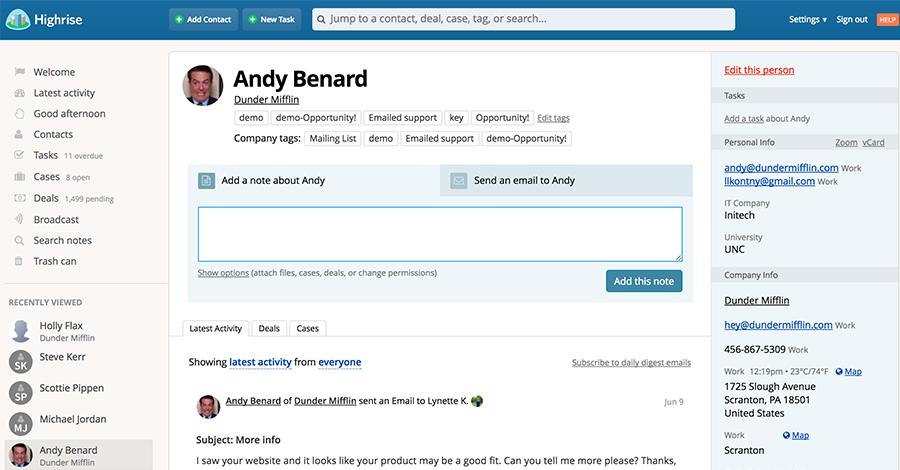Screen dimensions: 900x470
Task: Click the Emailed support person tag
Action: tap(402, 118)
